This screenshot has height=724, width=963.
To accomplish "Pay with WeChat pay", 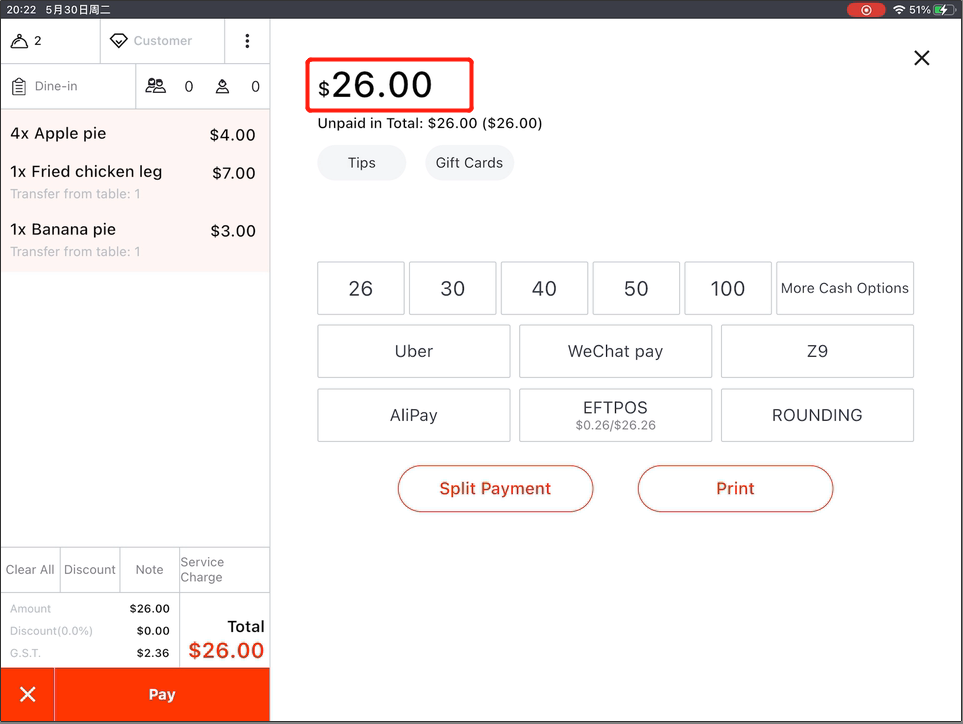I will [615, 351].
